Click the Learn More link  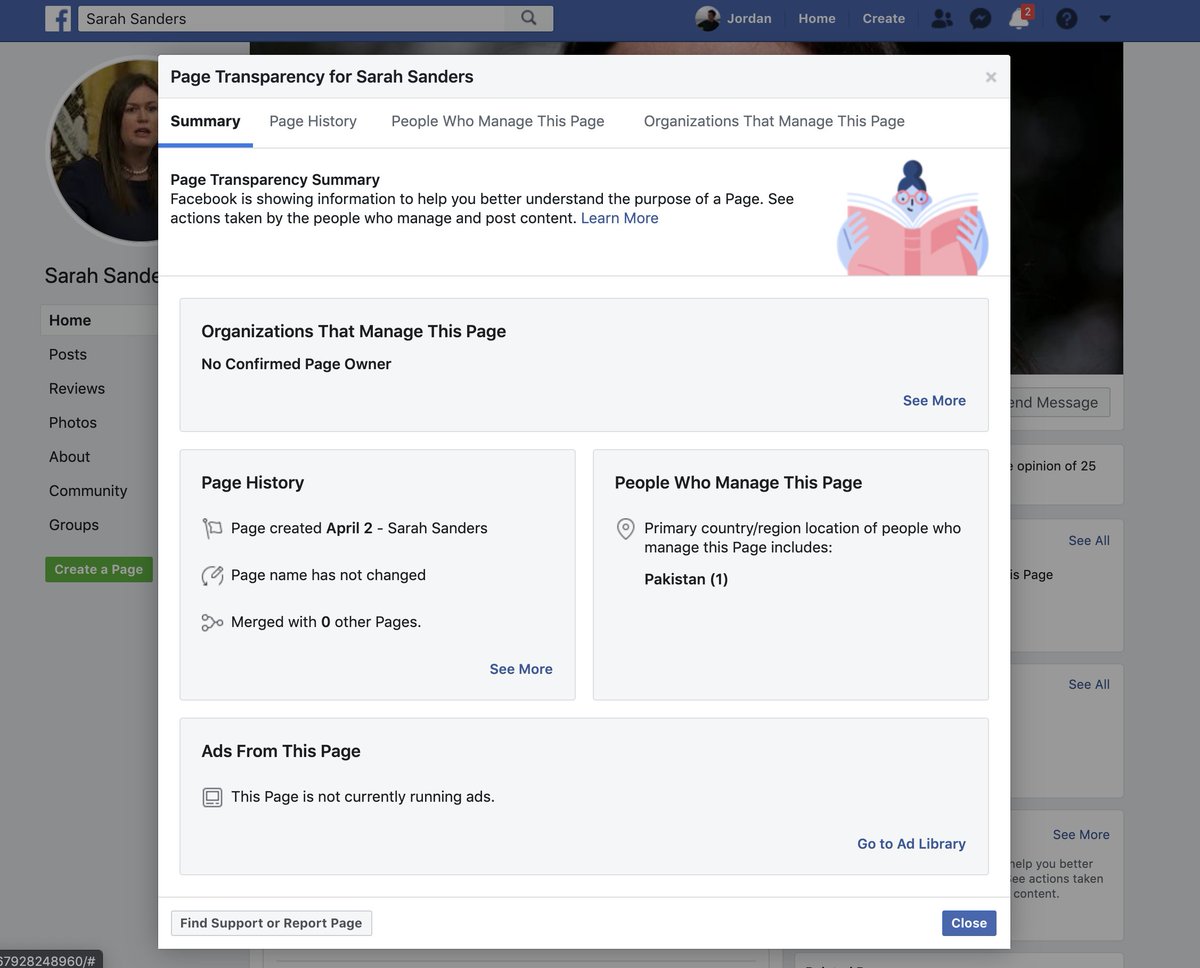pos(619,217)
